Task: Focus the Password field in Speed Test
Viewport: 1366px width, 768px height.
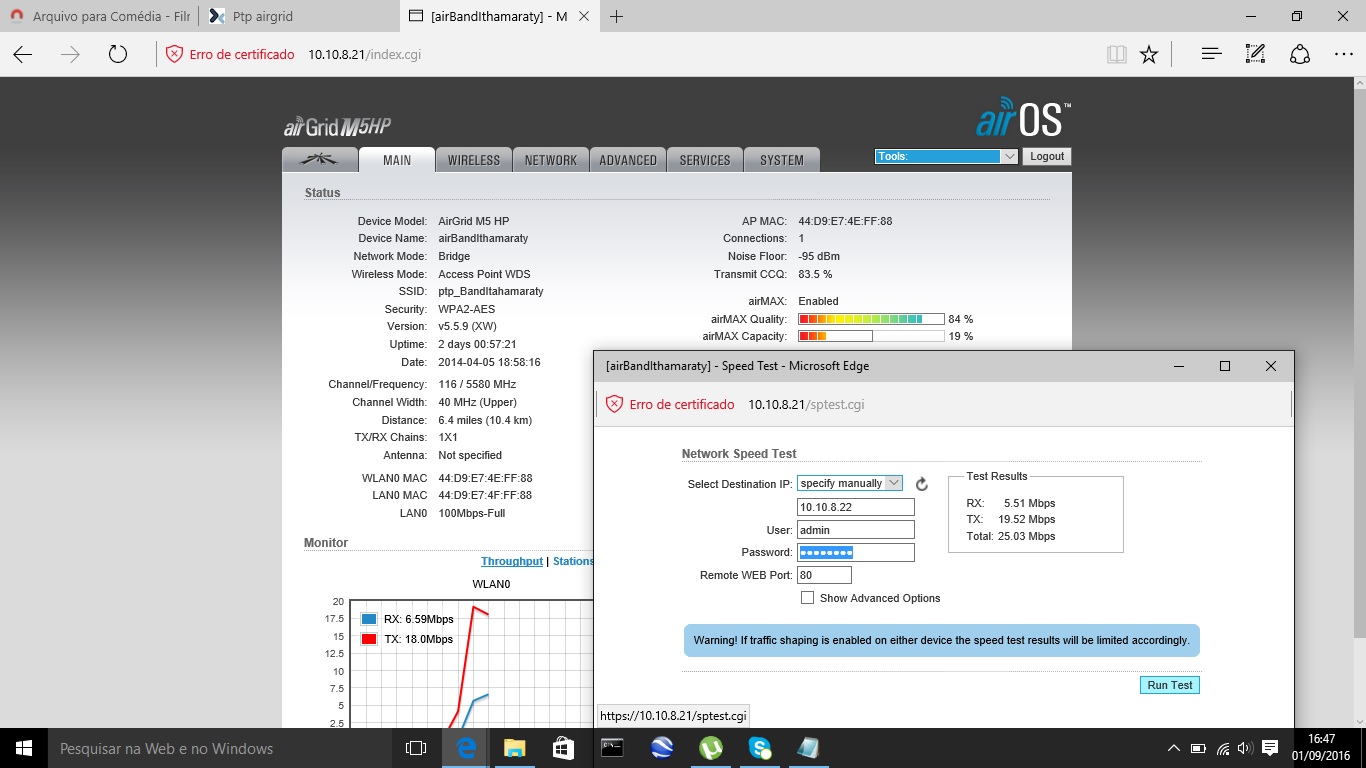Action: click(856, 552)
